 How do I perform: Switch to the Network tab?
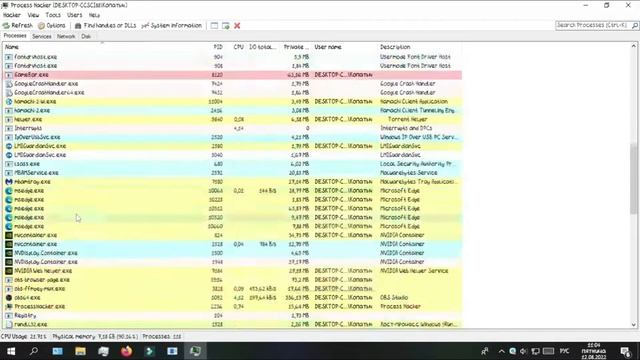[66, 36]
